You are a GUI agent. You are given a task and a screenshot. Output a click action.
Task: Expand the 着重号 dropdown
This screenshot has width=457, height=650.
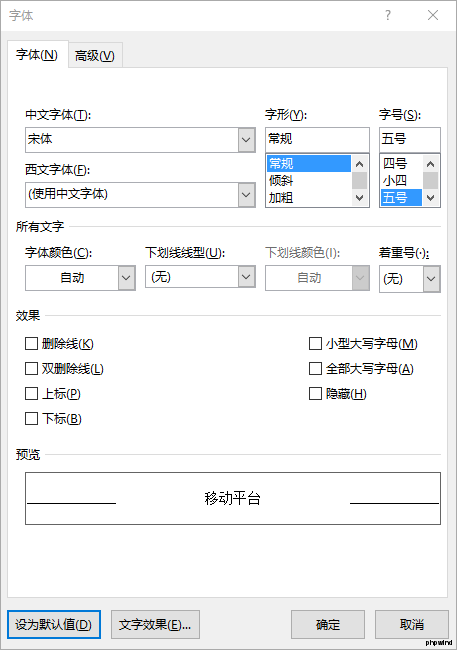coord(431,279)
